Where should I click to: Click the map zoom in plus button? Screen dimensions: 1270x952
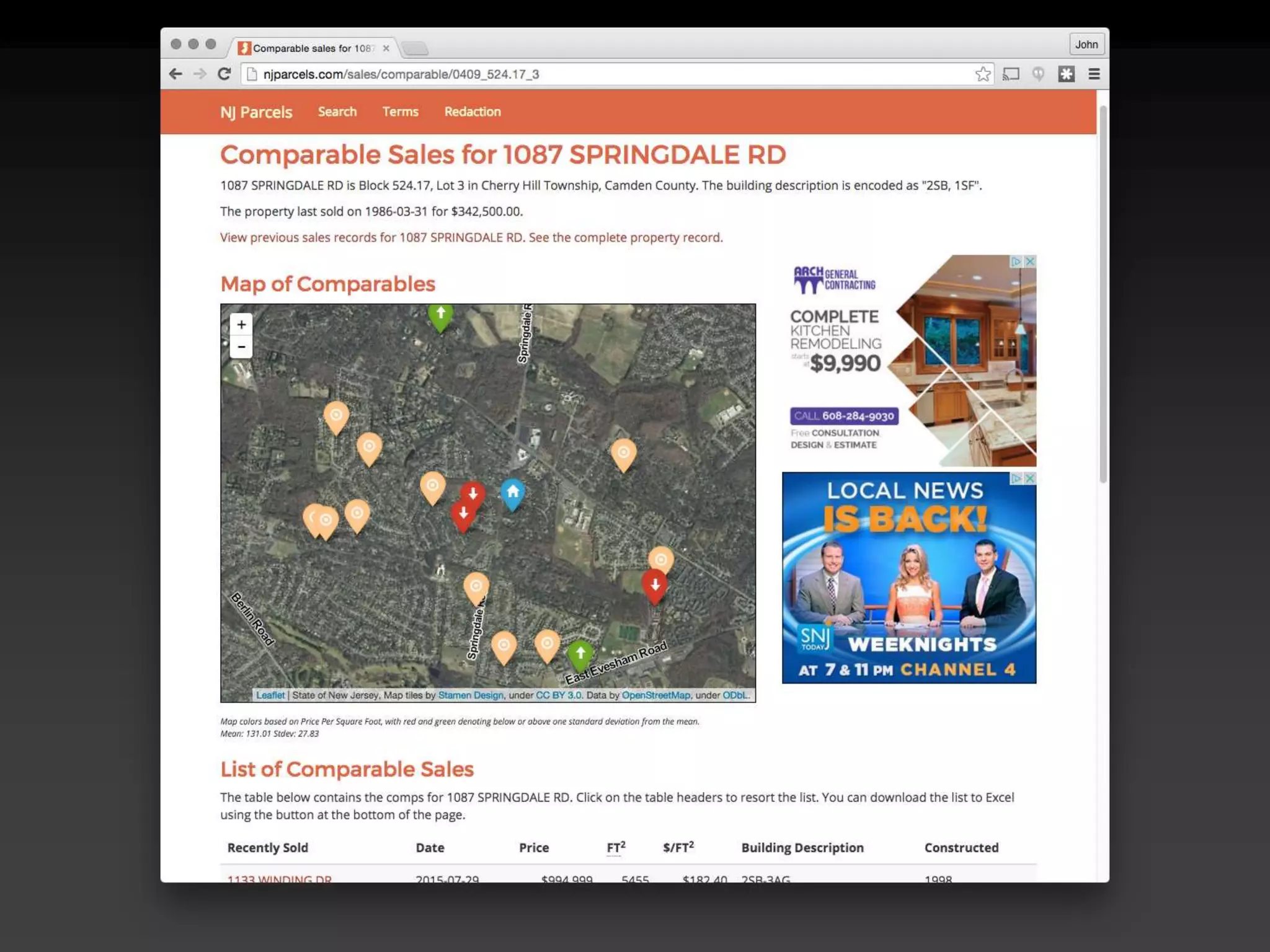(x=241, y=324)
